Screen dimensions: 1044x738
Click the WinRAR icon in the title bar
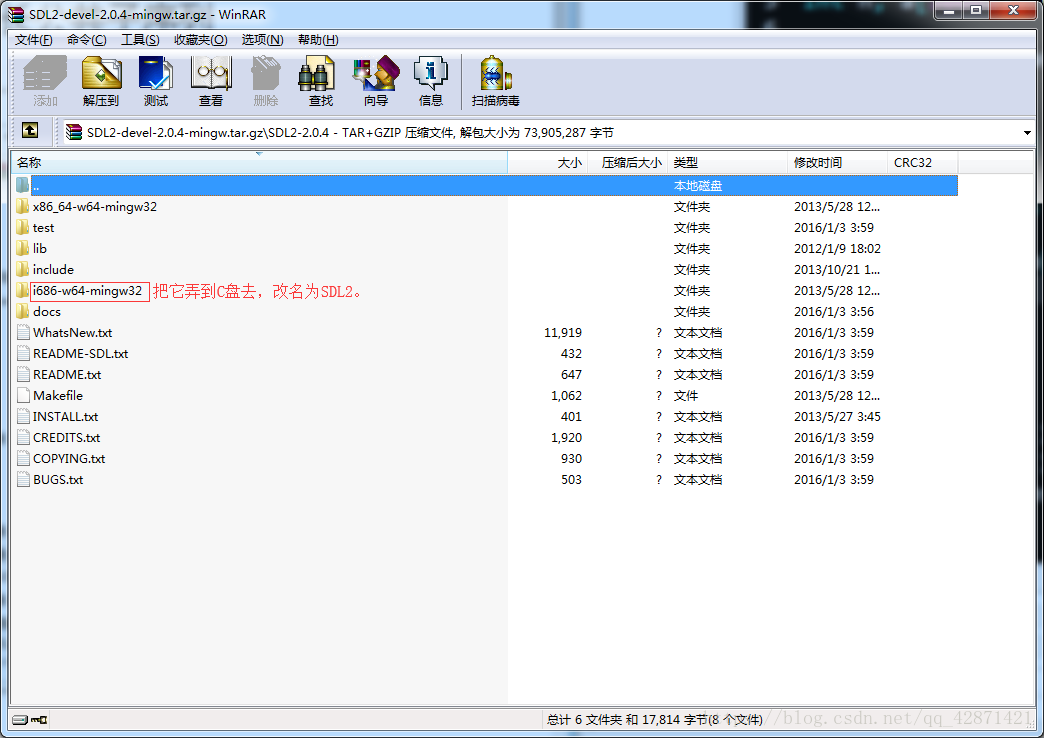tap(15, 14)
